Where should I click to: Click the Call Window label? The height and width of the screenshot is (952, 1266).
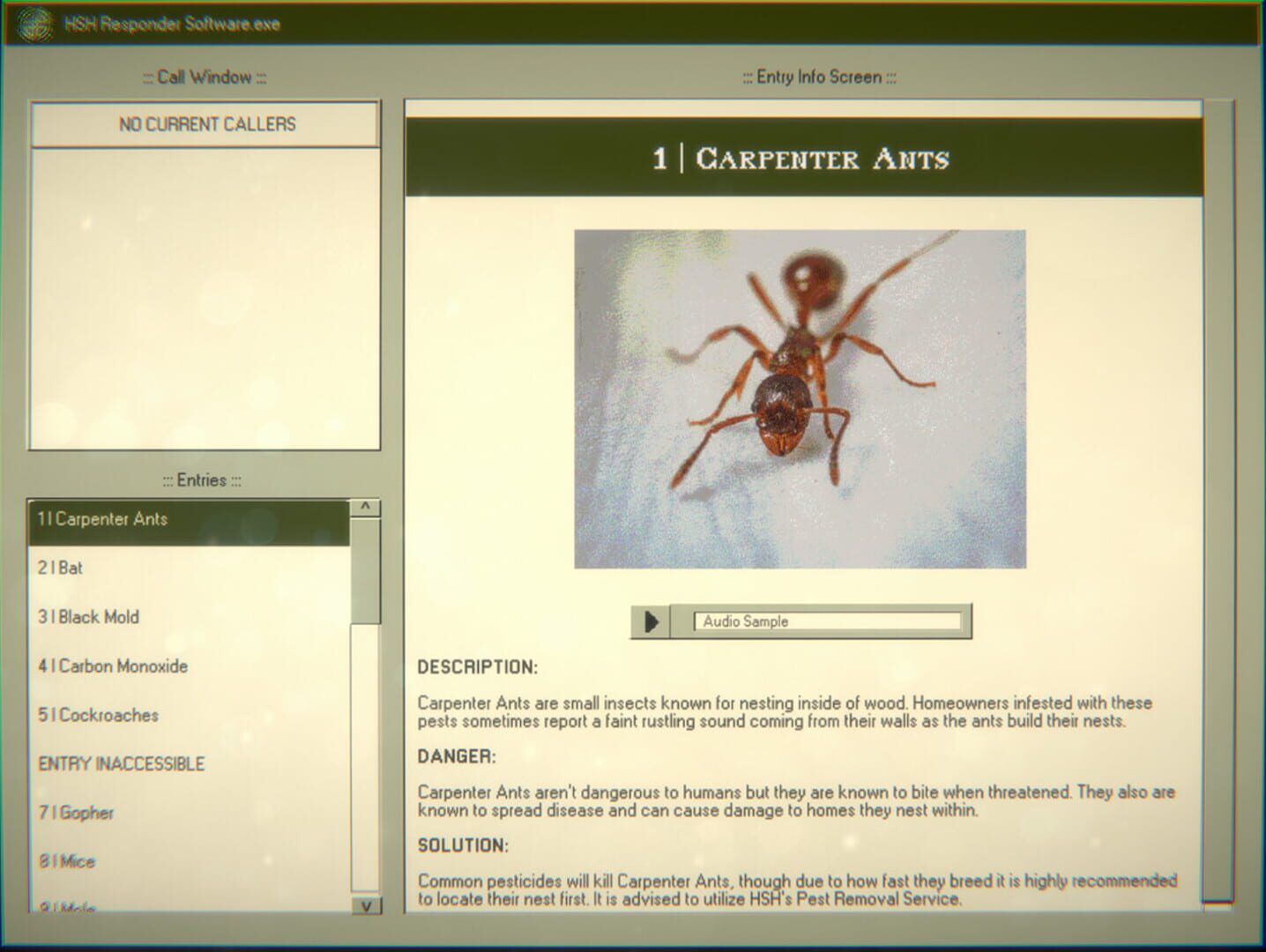(204, 78)
